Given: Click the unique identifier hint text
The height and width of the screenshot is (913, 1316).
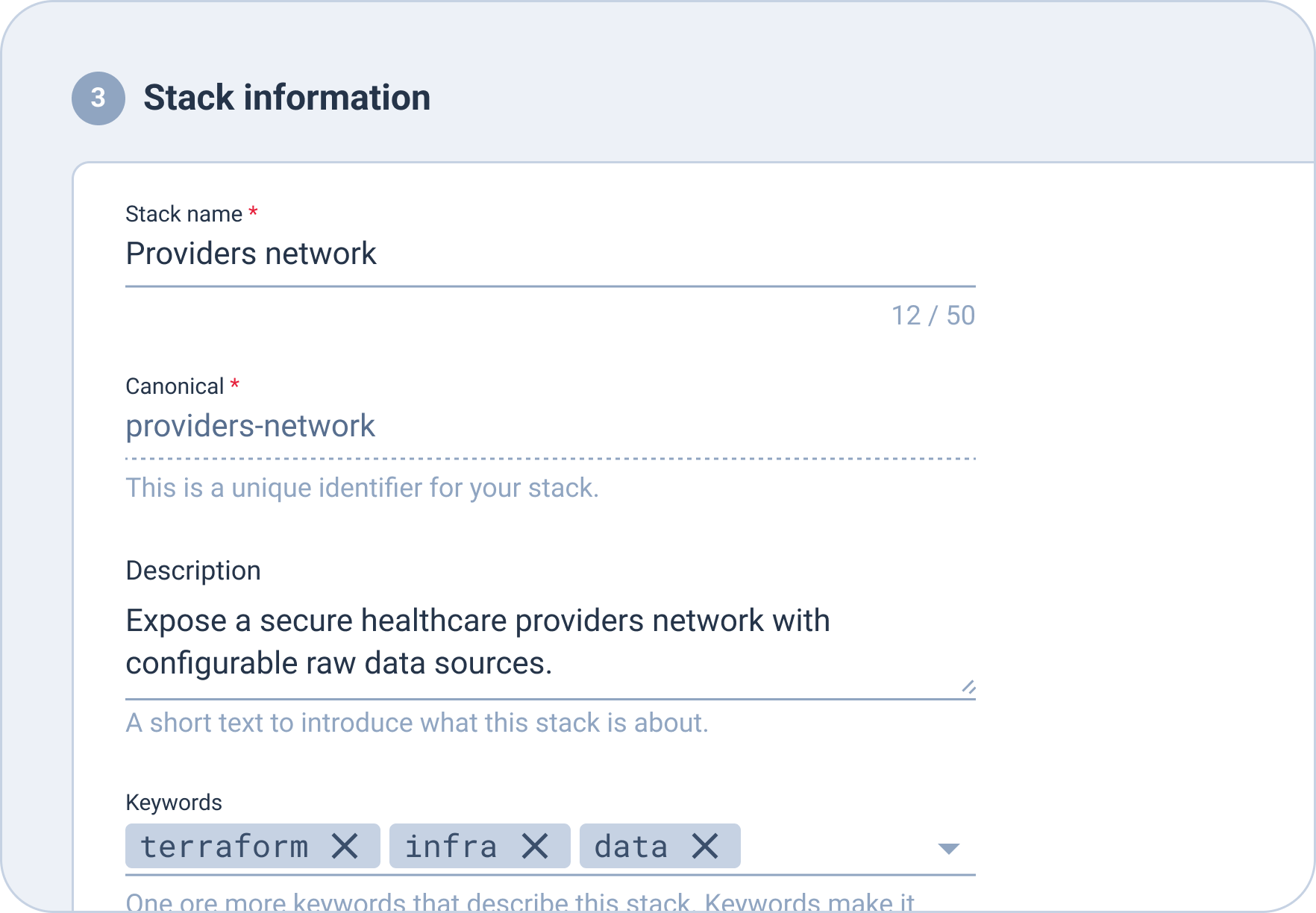Looking at the screenshot, I should (362, 488).
